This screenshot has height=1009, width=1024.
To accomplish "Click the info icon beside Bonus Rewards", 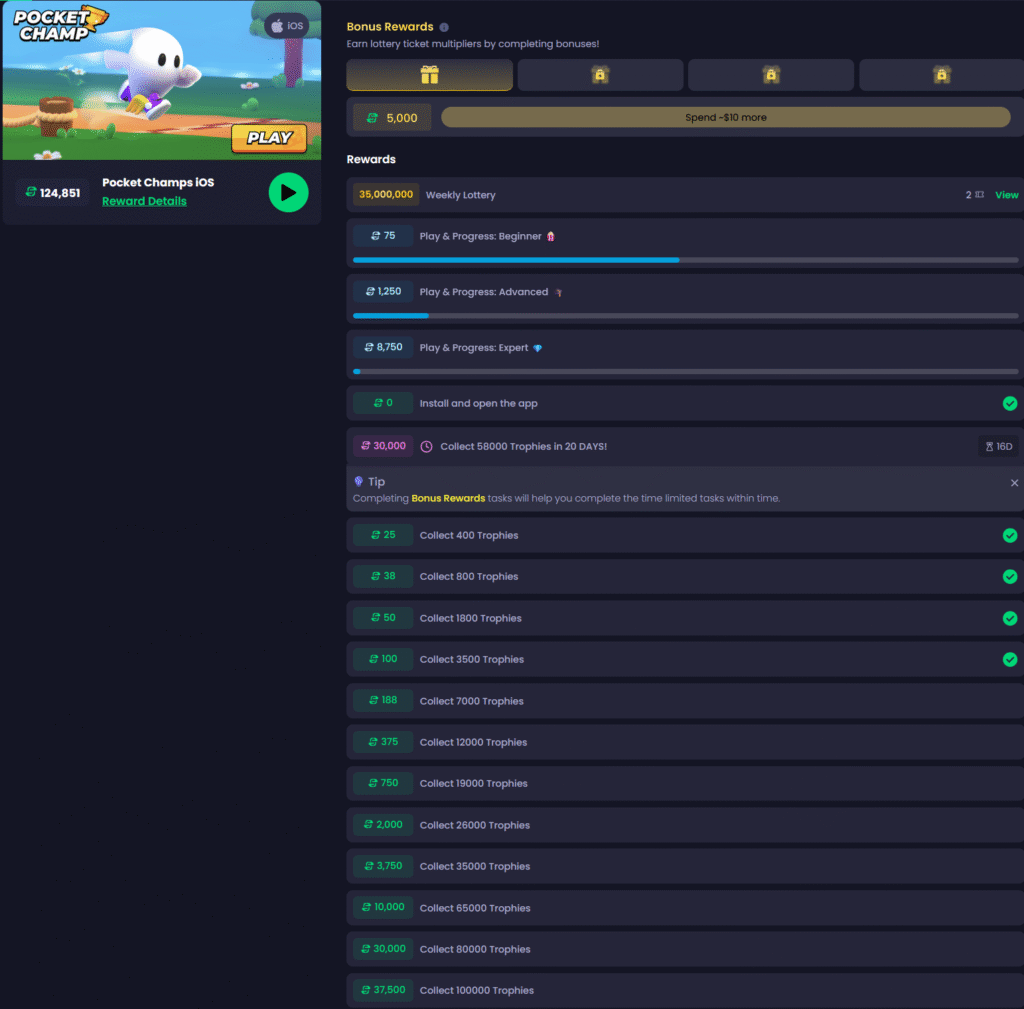I will pyautogui.click(x=444, y=27).
